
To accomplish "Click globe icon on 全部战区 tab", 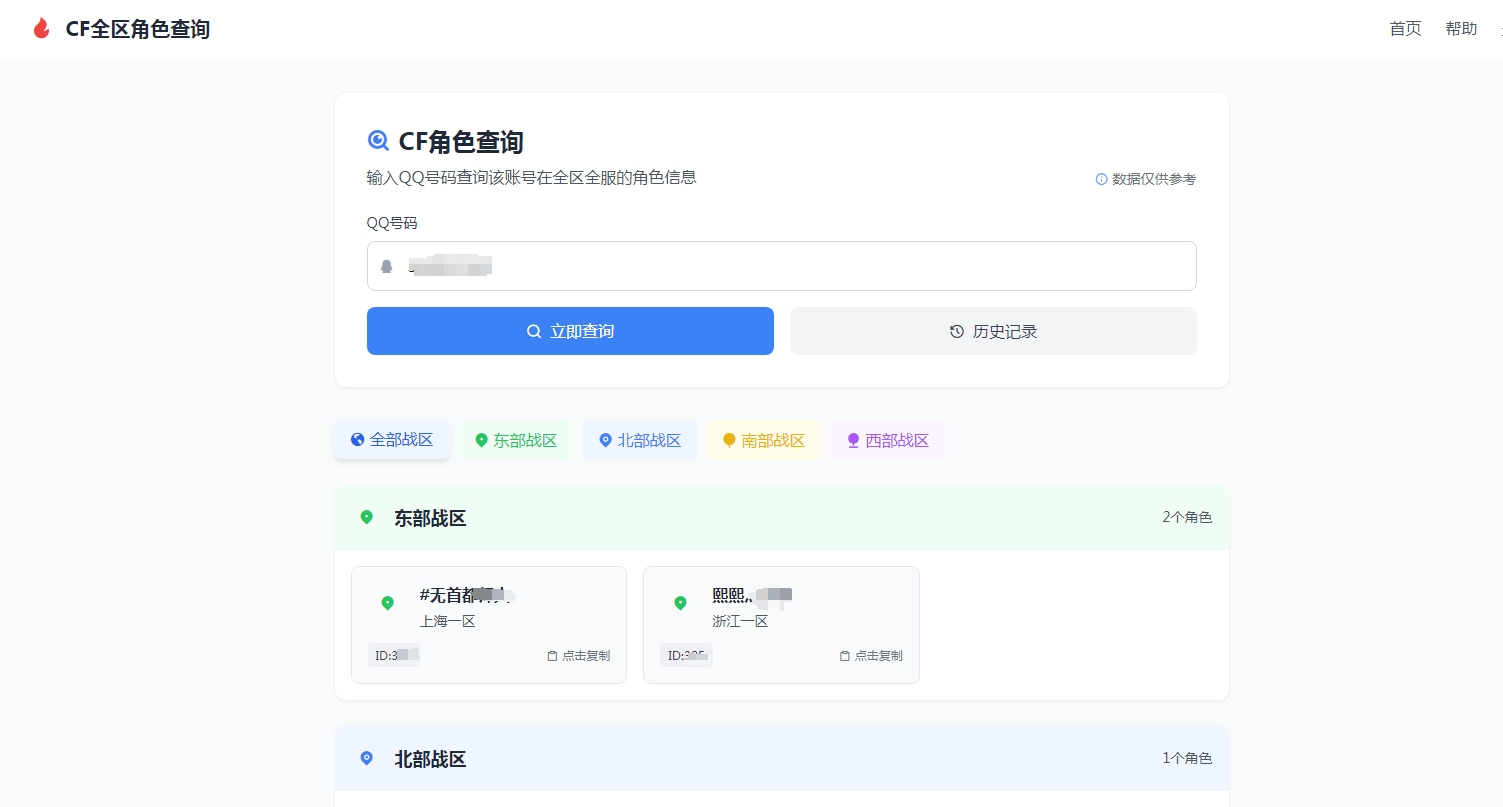I will (357, 440).
